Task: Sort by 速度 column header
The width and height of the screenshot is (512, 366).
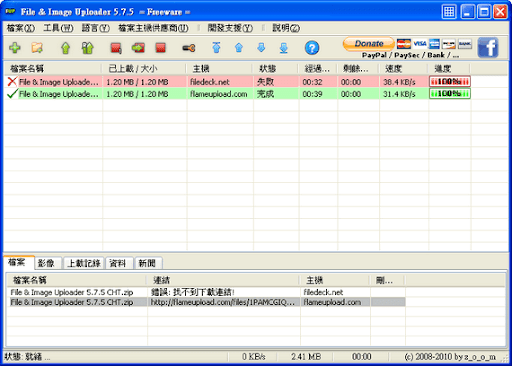Action: (x=404, y=69)
